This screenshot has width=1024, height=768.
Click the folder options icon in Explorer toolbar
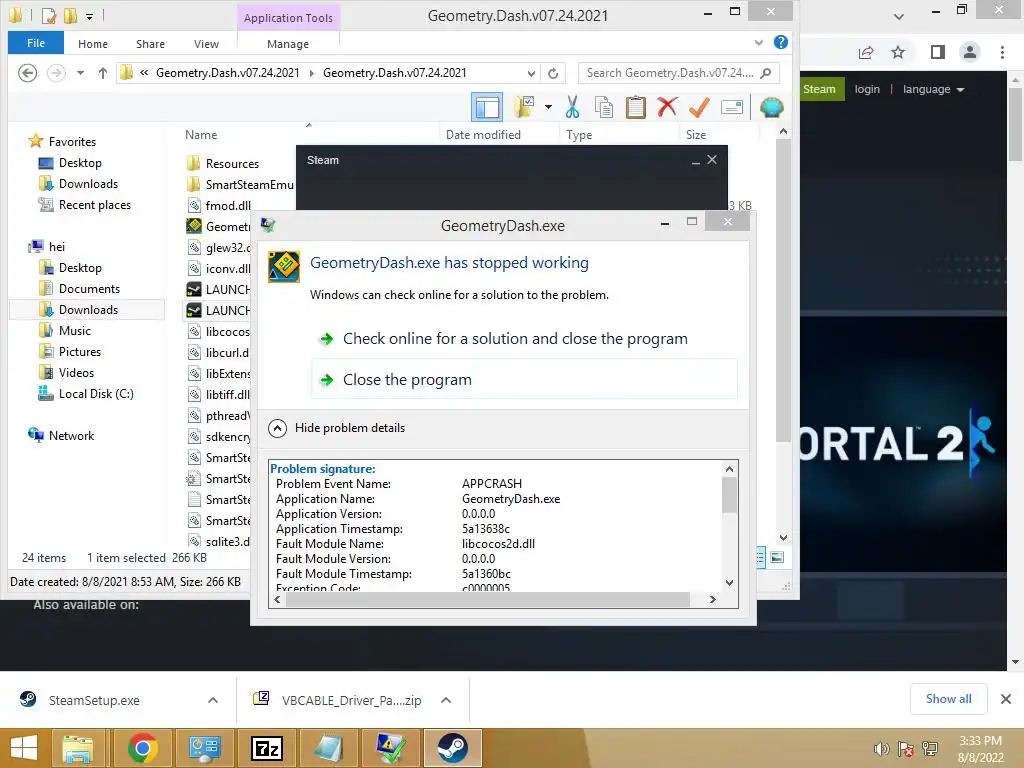(x=524, y=107)
